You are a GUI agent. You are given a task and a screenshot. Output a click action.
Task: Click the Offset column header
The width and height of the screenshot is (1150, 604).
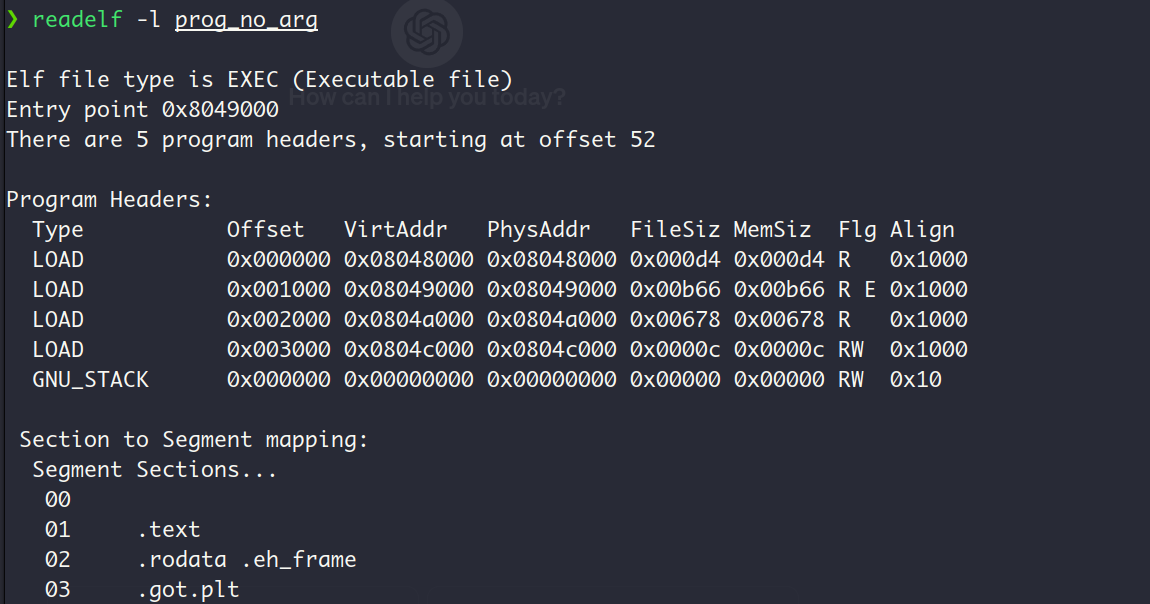(x=265, y=229)
